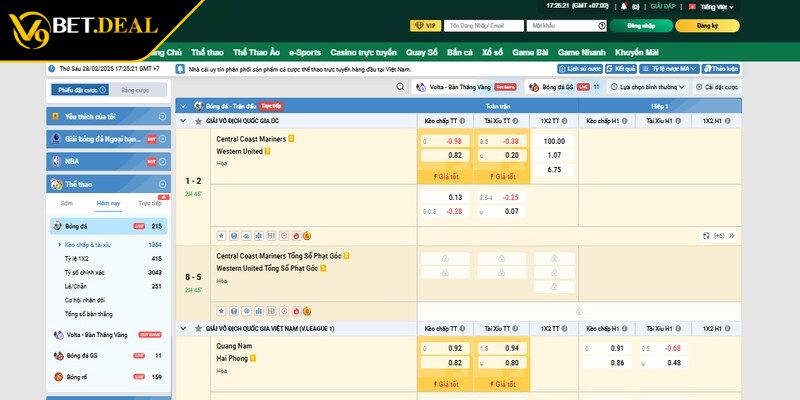Open the Tiếng Việt language dropdown
The width and height of the screenshot is (800, 400).
tap(716, 6)
